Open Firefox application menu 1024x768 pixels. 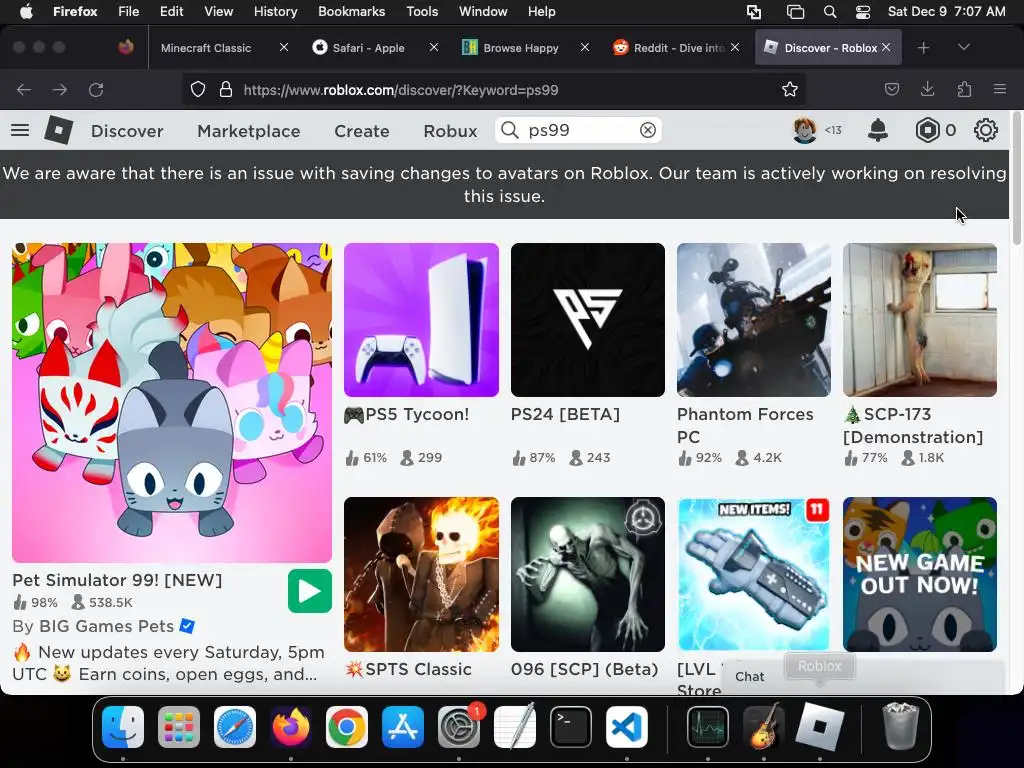pos(999,89)
